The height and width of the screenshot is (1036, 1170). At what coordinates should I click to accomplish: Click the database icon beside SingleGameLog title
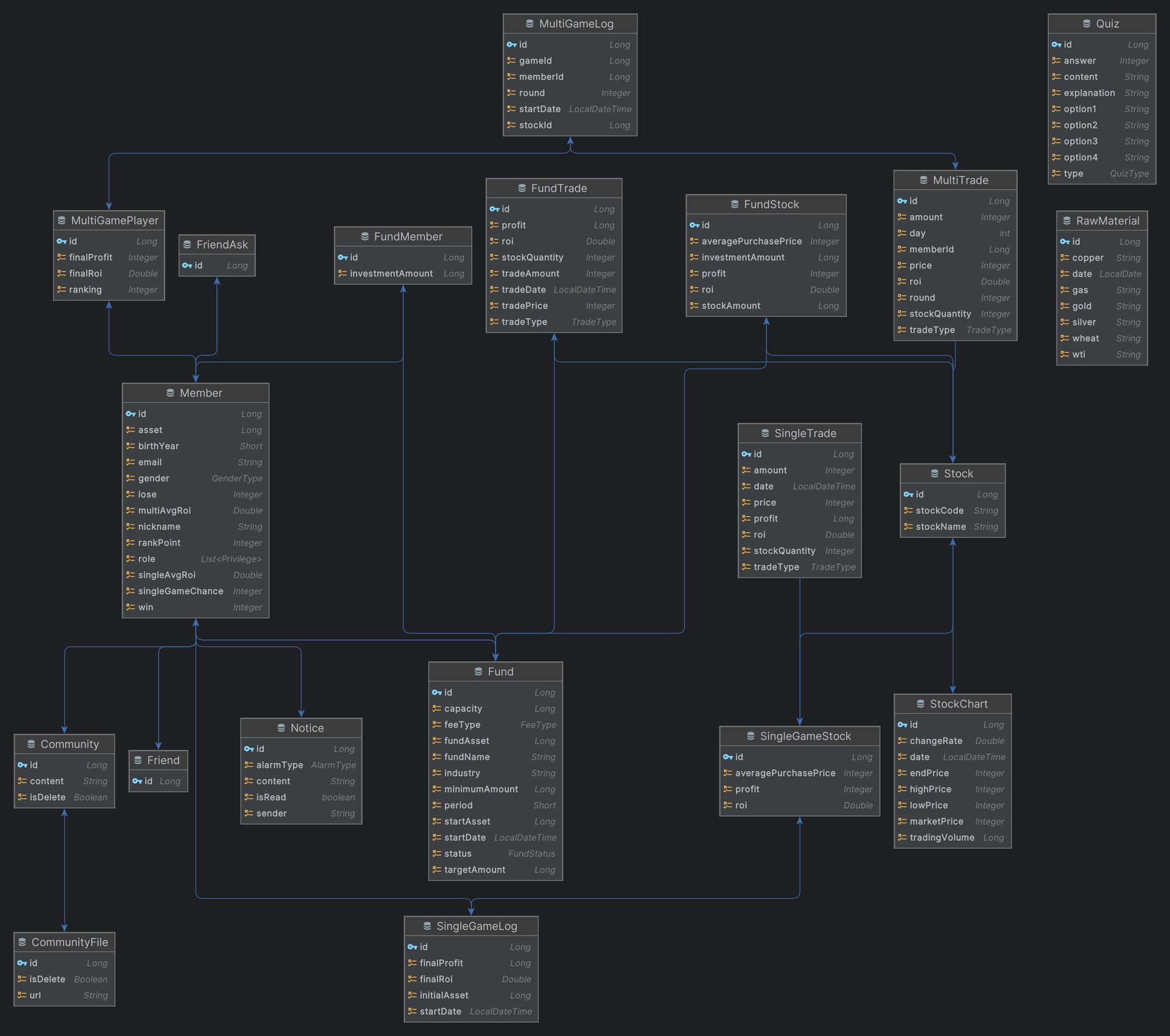coord(427,926)
